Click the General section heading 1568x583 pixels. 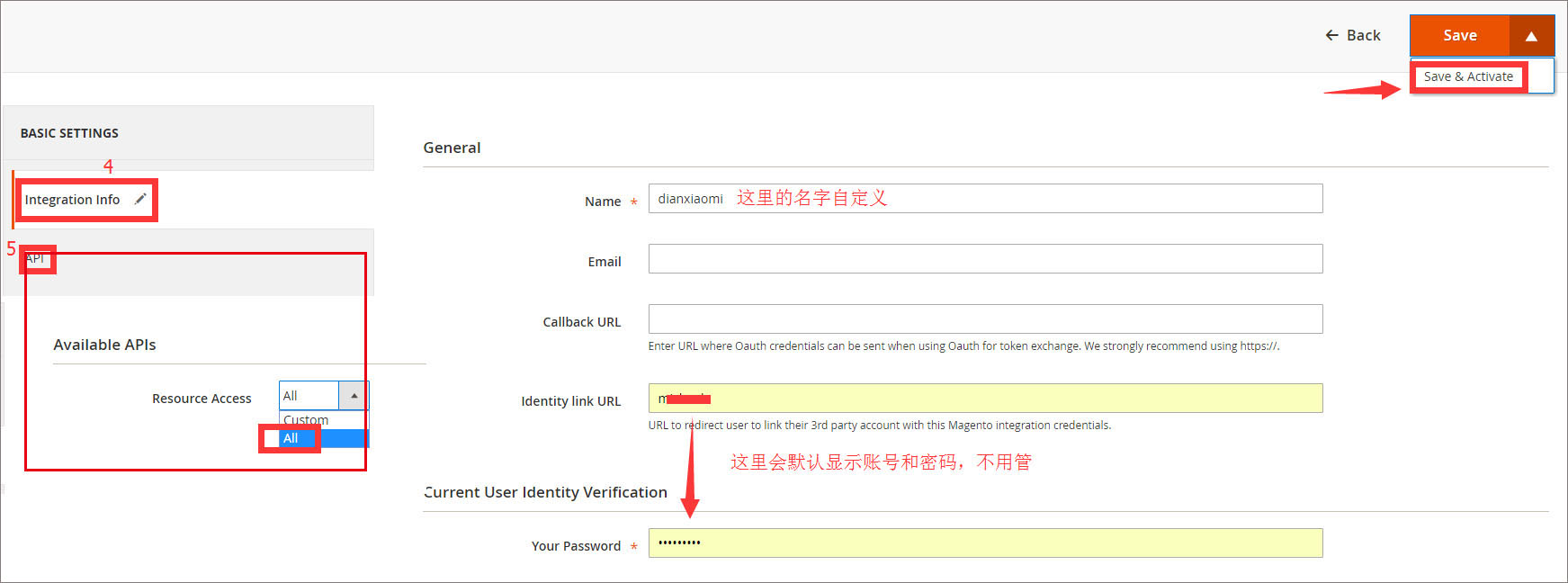[452, 148]
